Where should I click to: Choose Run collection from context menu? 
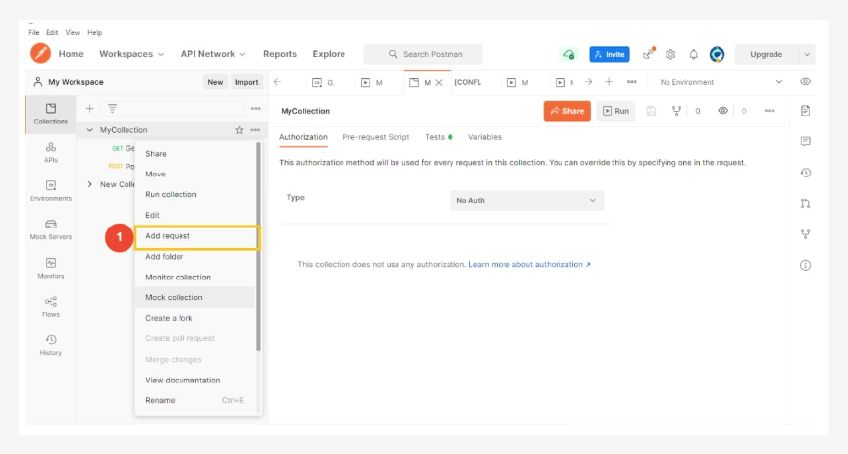(195, 194)
